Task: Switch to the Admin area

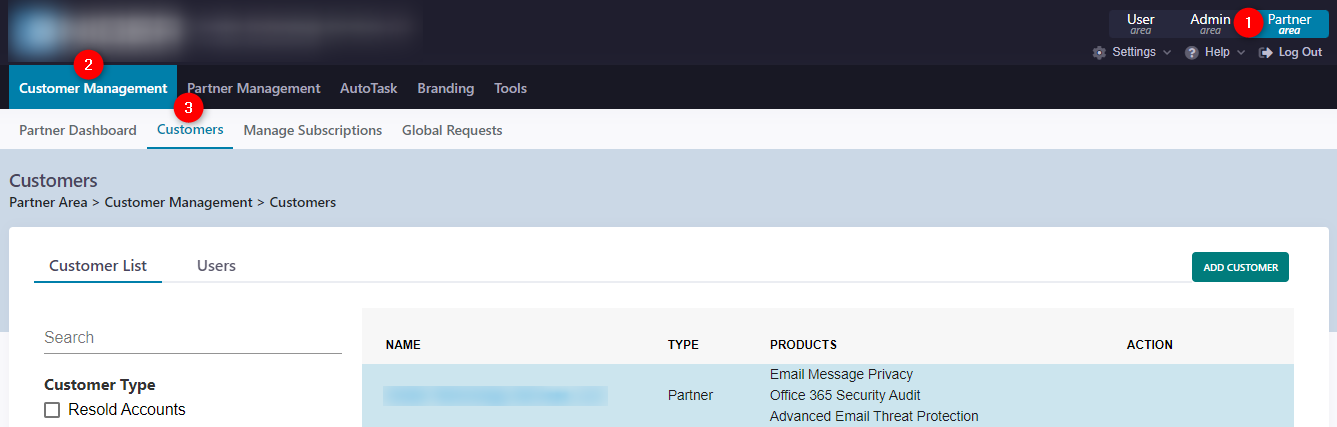Action: tap(1210, 24)
